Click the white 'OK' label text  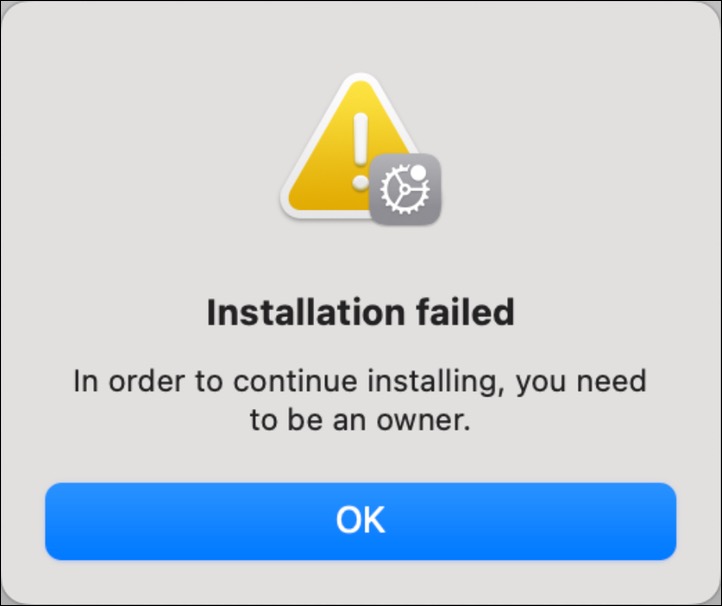pyautogui.click(x=361, y=520)
